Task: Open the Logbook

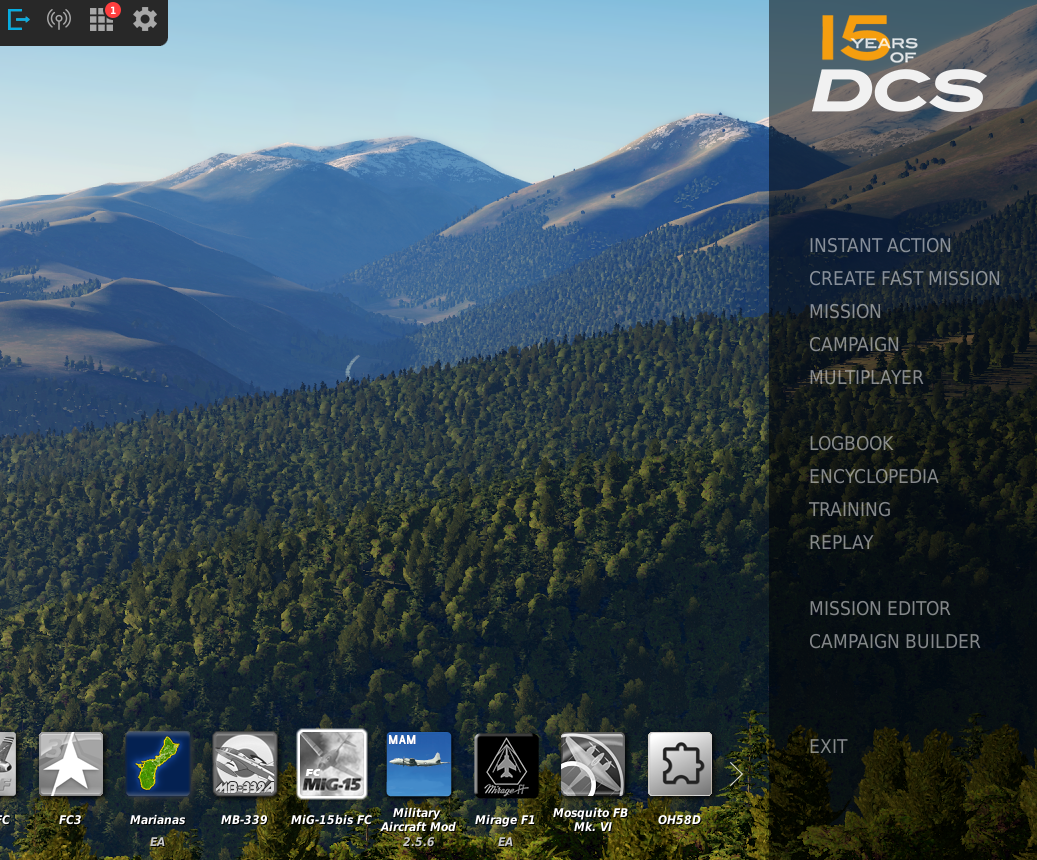Action: click(851, 444)
